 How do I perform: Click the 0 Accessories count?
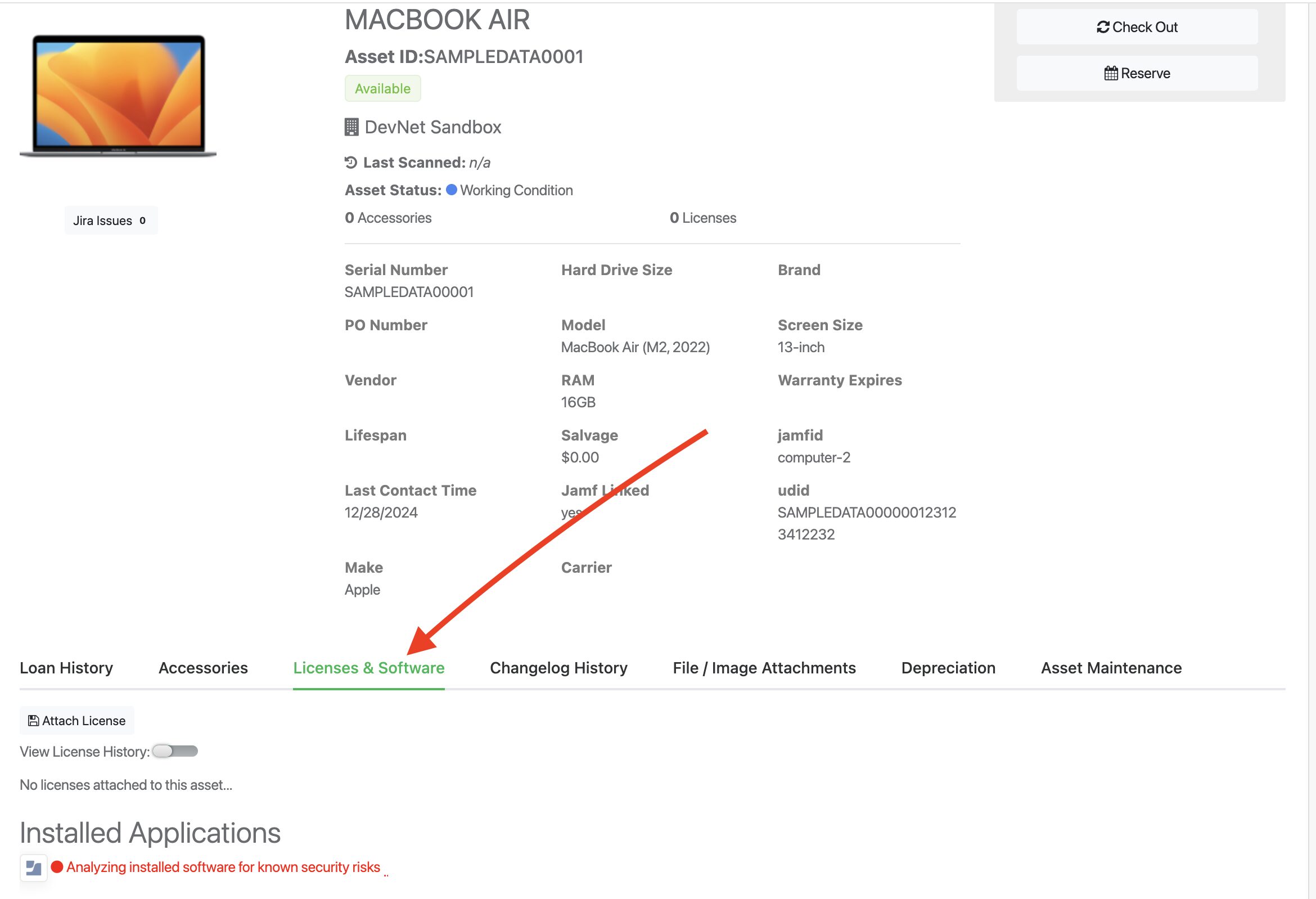(x=388, y=218)
